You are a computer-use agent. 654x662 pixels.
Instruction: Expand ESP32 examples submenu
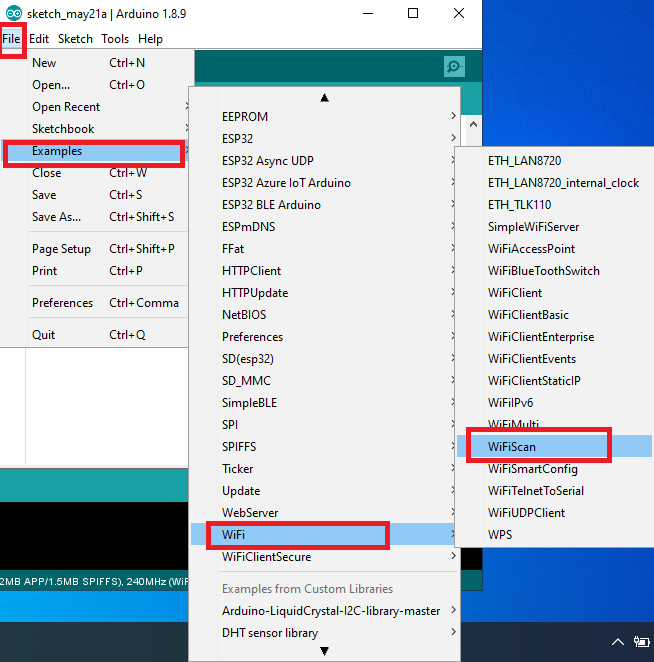click(324, 138)
